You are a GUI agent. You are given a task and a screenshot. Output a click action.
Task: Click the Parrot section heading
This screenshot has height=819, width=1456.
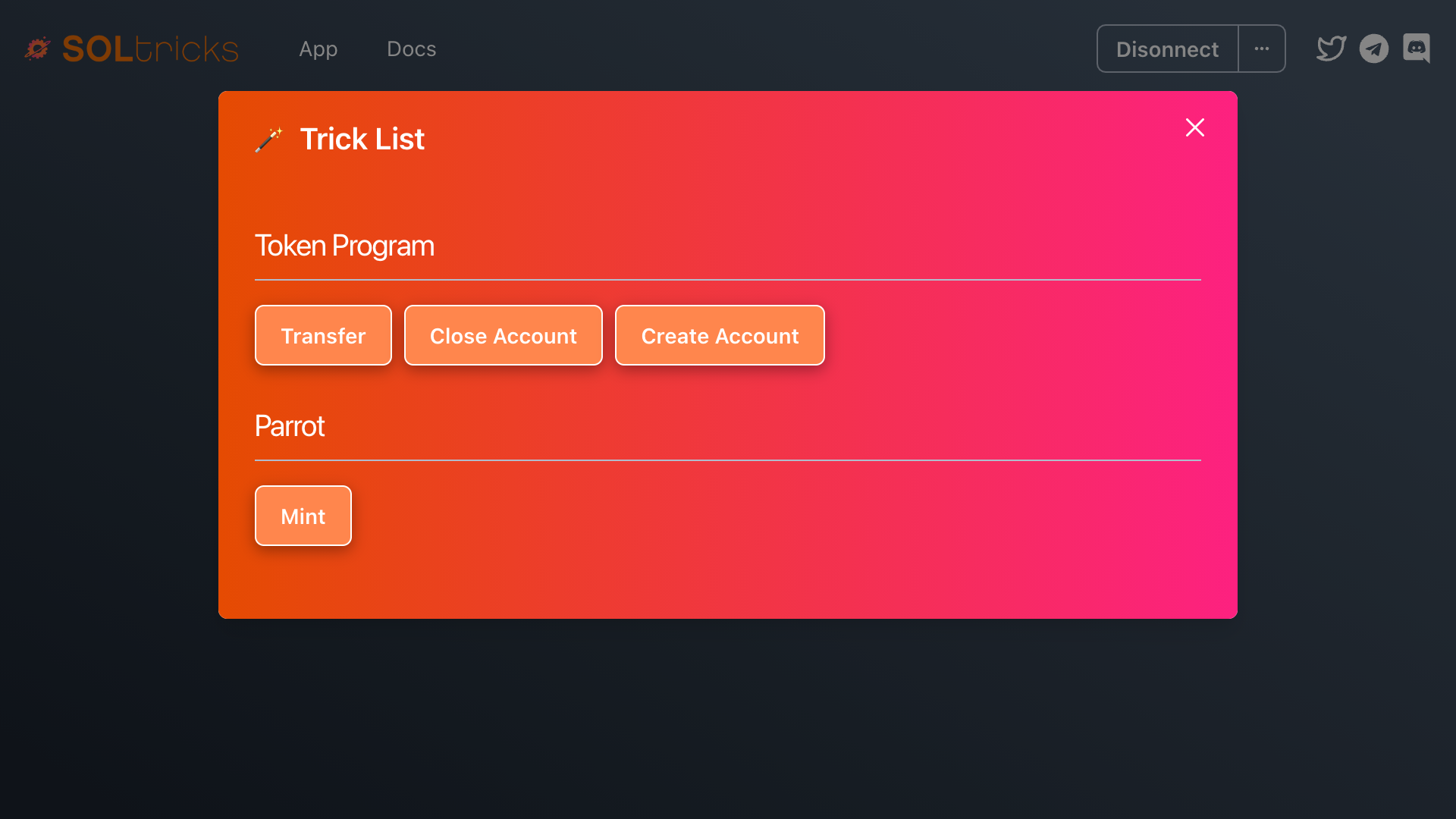coord(290,426)
